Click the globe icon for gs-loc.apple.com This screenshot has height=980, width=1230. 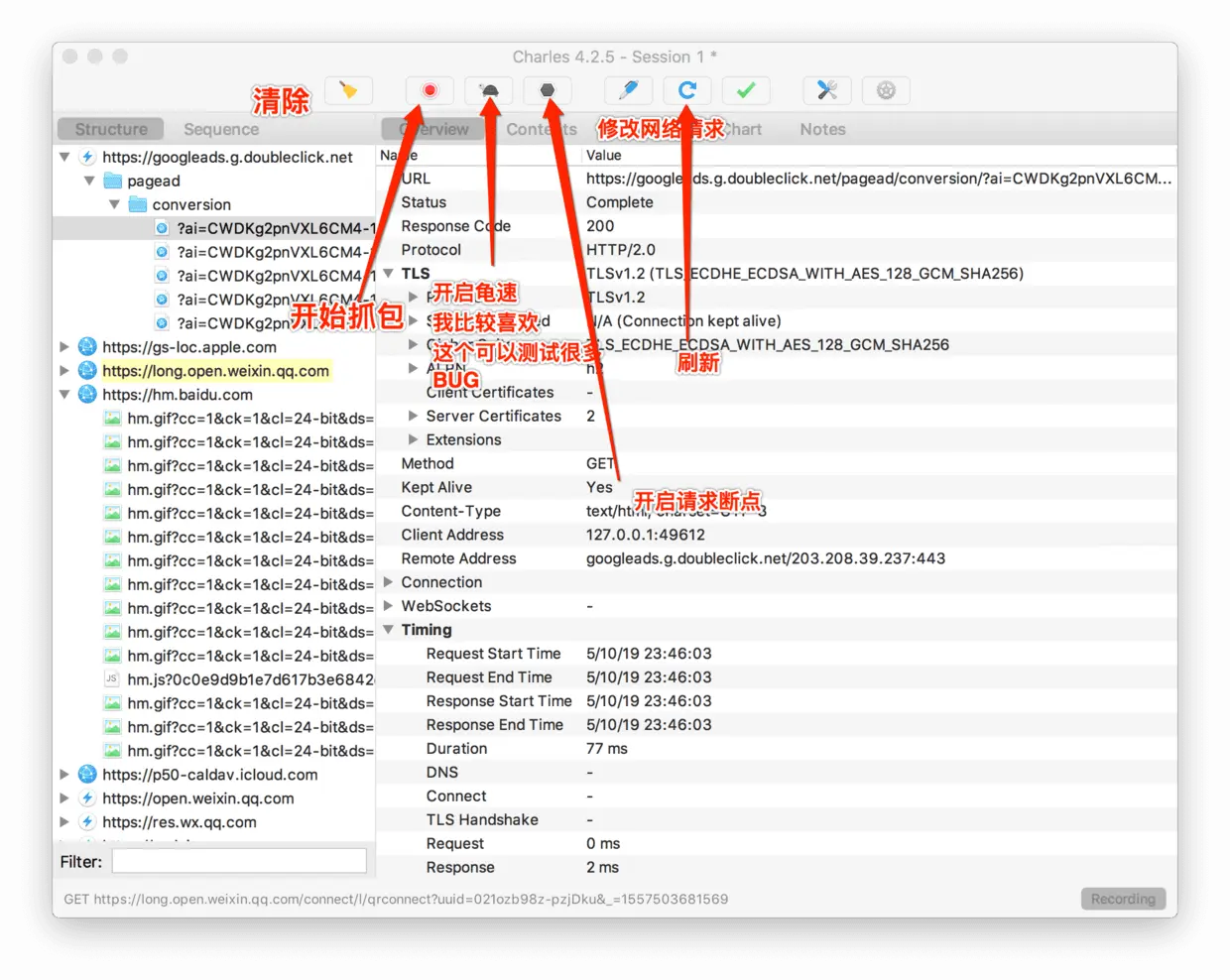pyautogui.click(x=87, y=347)
